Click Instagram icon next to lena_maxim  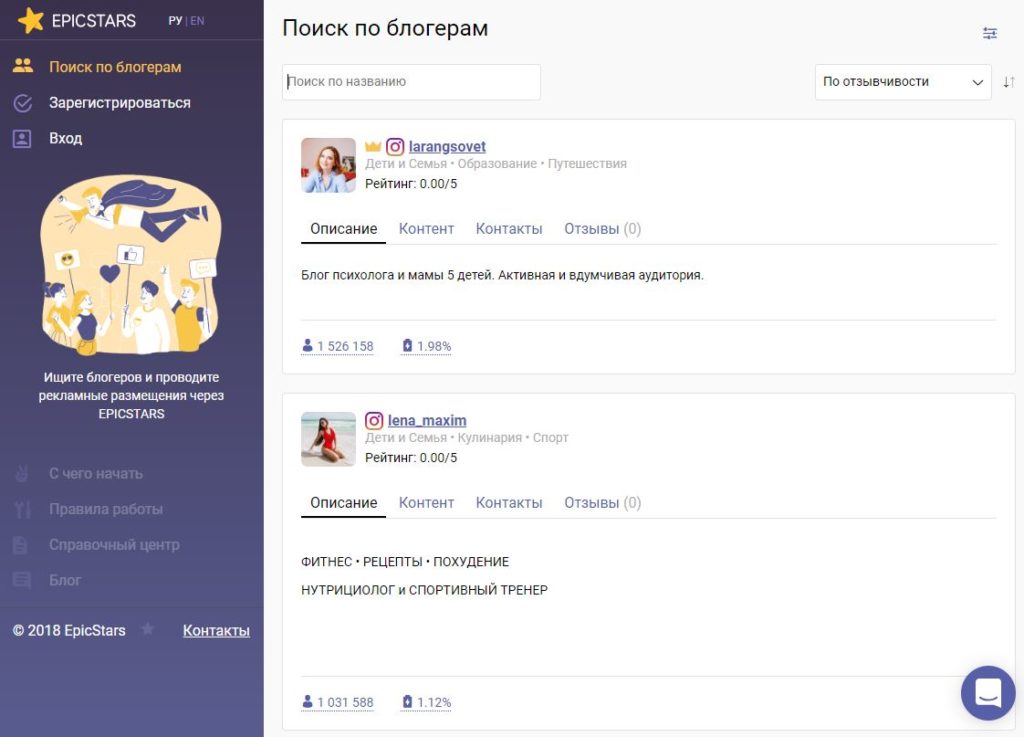(x=374, y=420)
